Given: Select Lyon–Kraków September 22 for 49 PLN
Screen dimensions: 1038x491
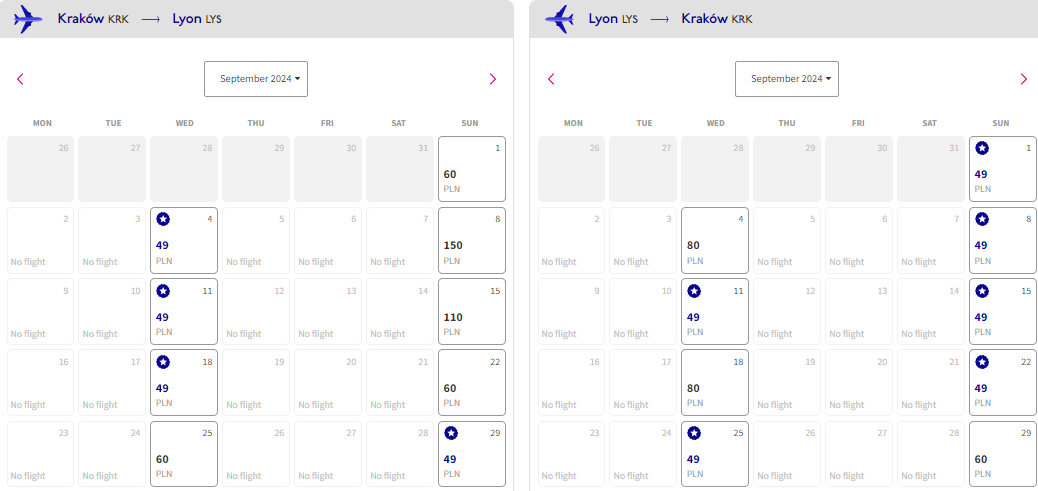Looking at the screenshot, I should [x=1003, y=382].
